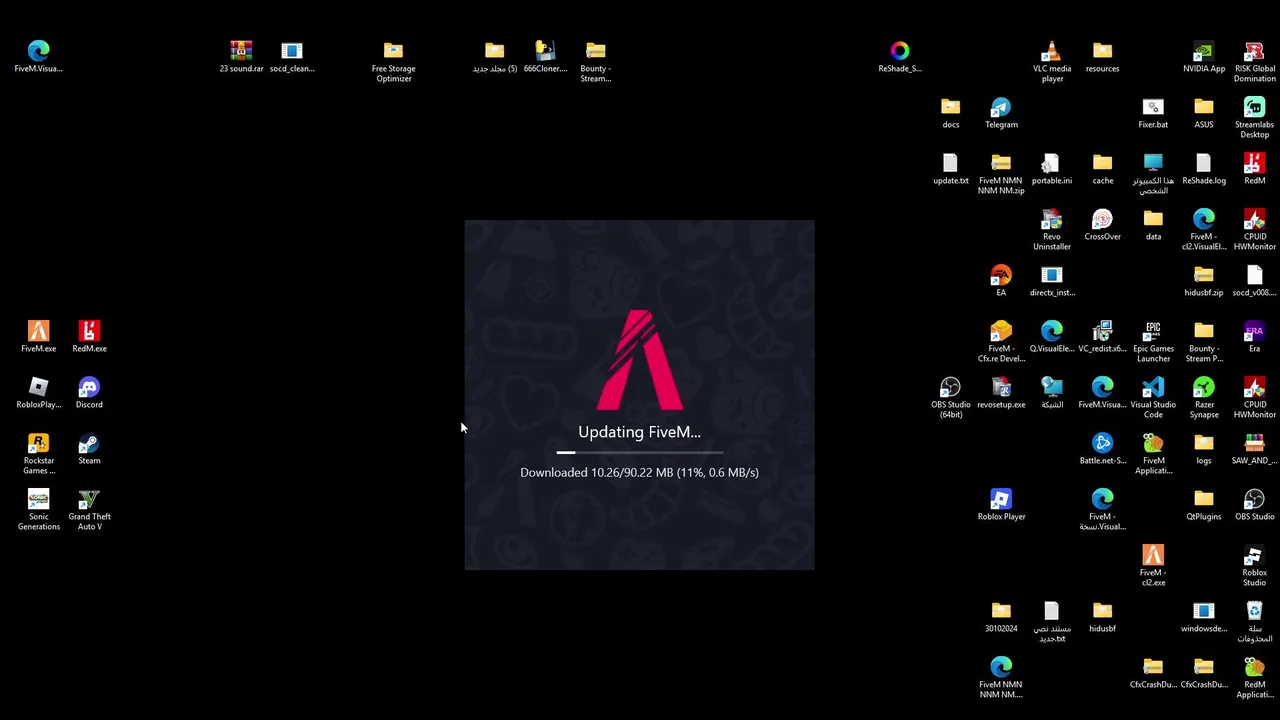Image resolution: width=1280 pixels, height=720 pixels.
Task: Launch the CrossOver shortcut
Action: click(1103, 225)
